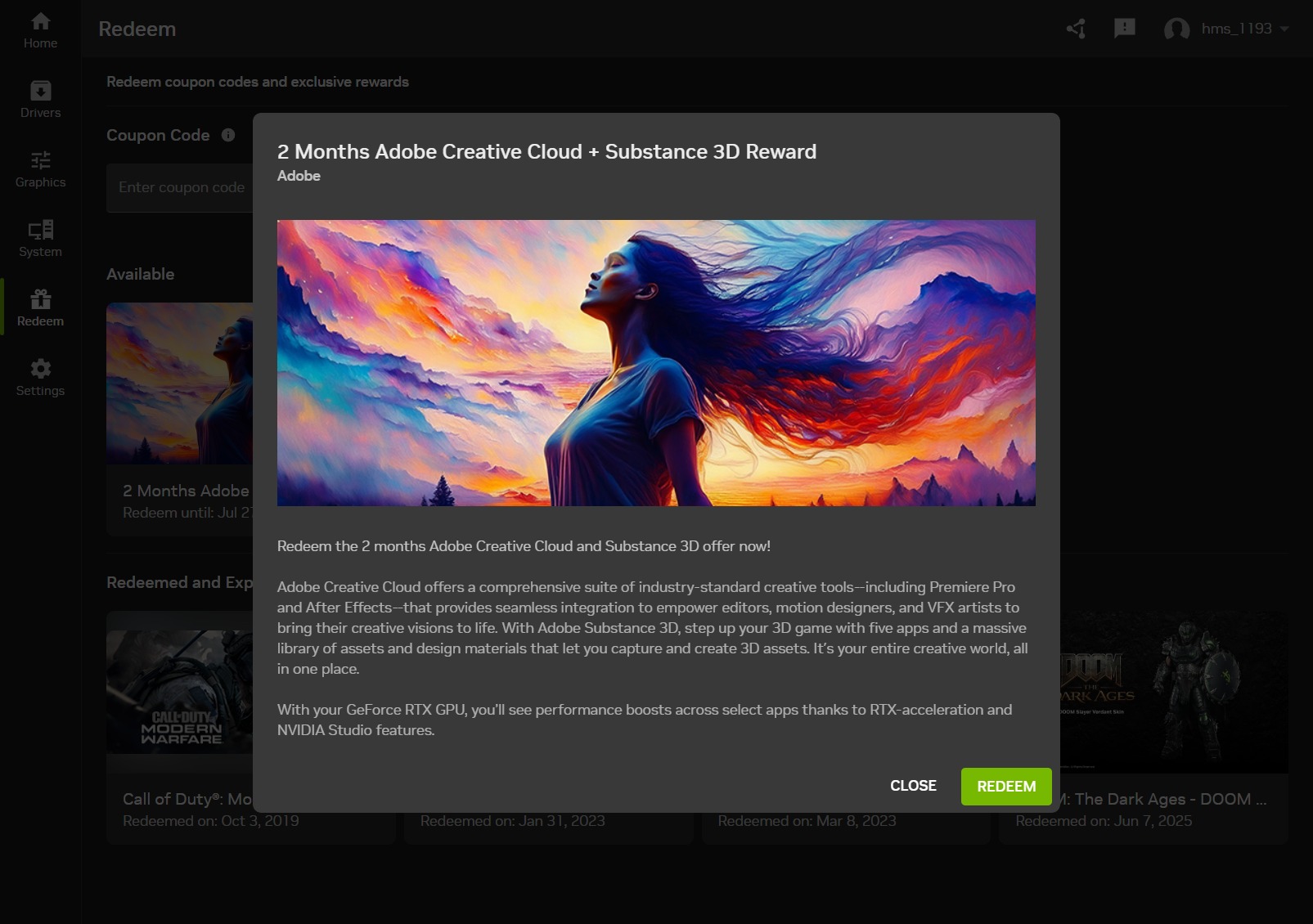Image resolution: width=1313 pixels, height=924 pixels.
Task: Click the Enter coupon code field
Action: coord(182,187)
